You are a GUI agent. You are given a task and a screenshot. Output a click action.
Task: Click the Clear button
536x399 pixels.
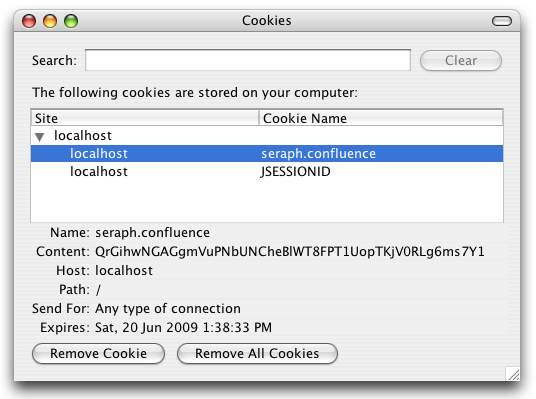click(x=461, y=61)
